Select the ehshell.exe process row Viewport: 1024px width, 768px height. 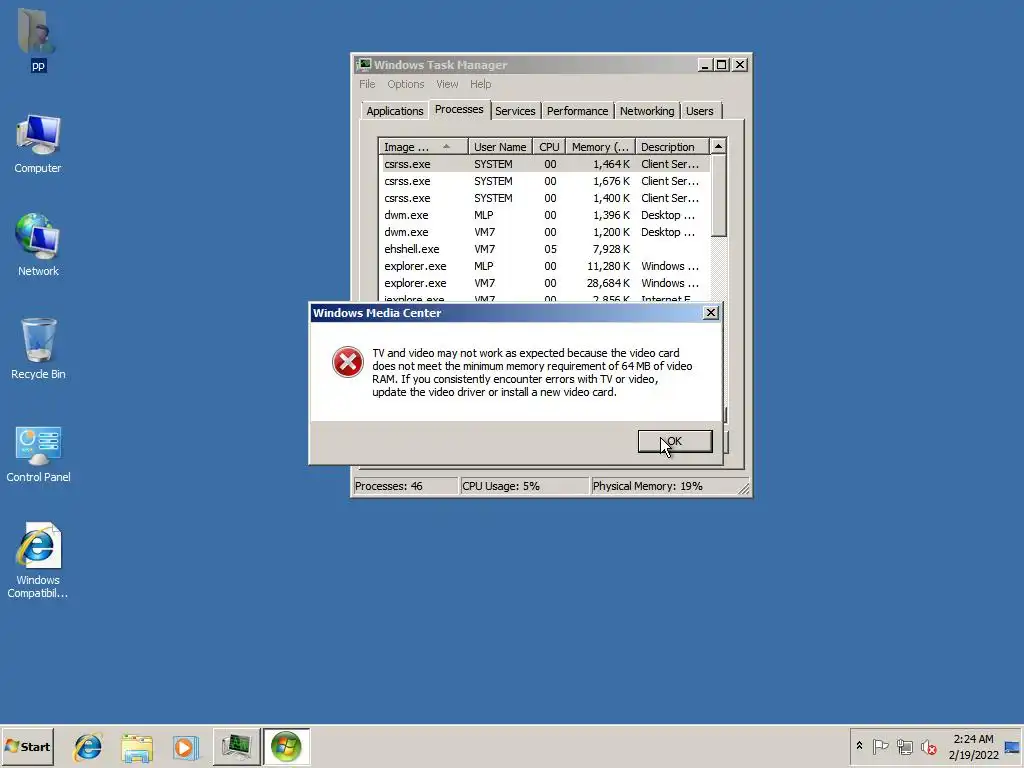(x=544, y=249)
